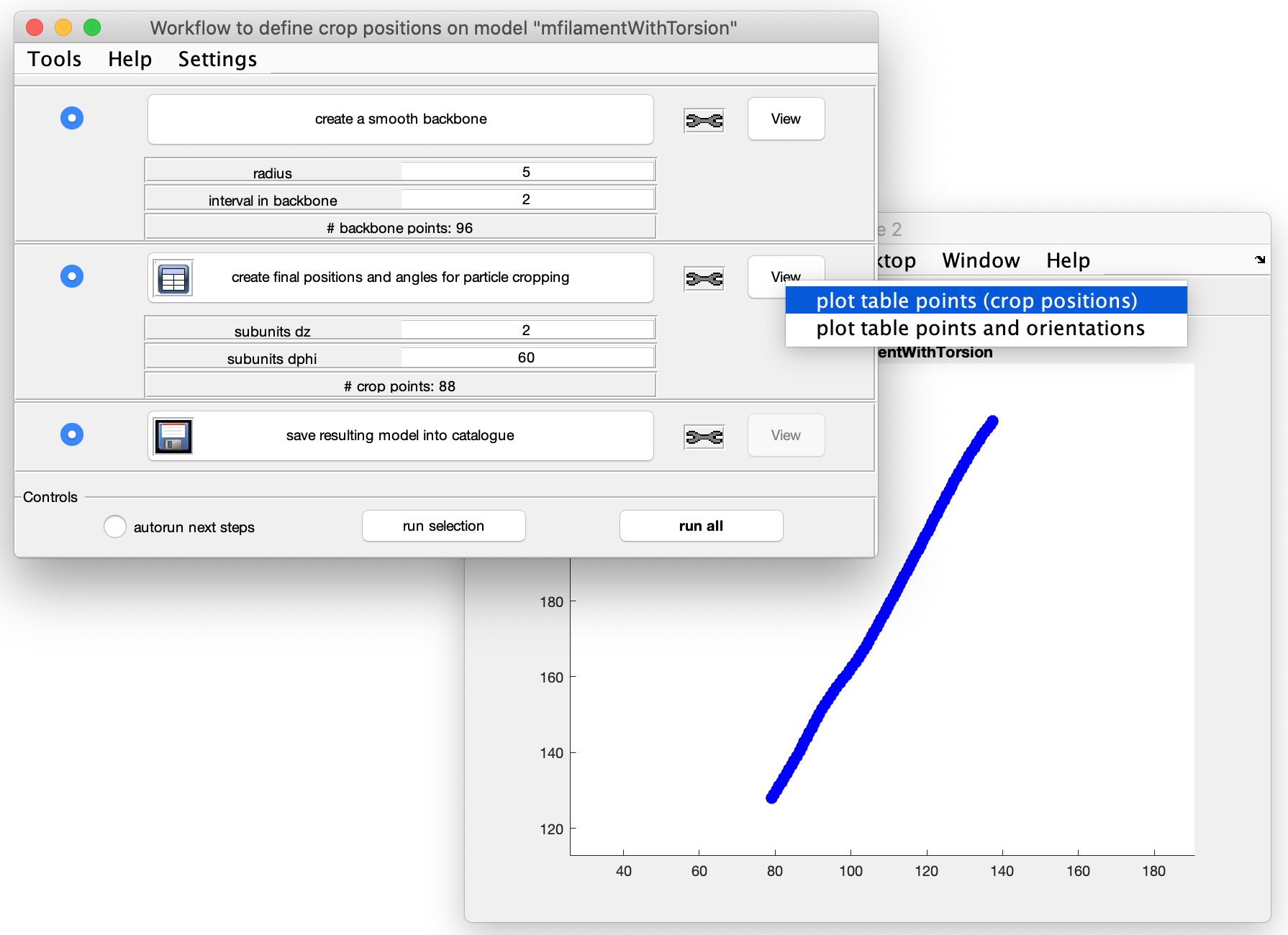
Task: Choose plot table points and orientations
Action: [986, 328]
